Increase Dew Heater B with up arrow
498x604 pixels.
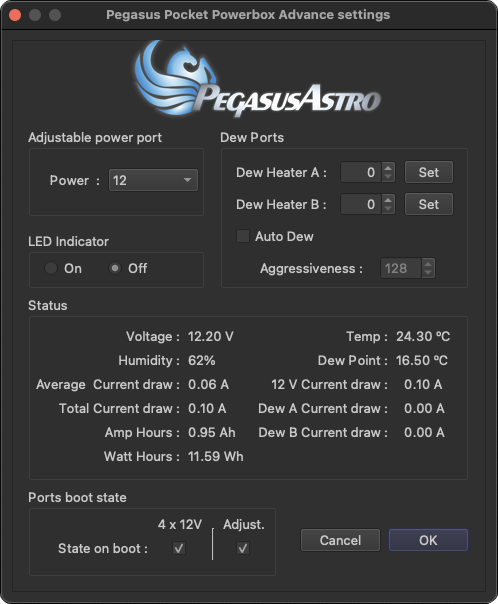click(x=388, y=200)
